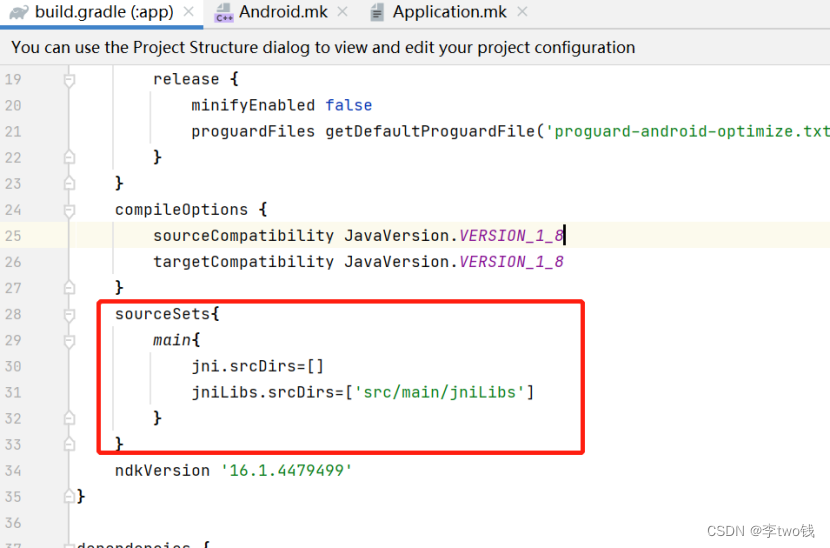Click line number 34 in gutter
The image size is (830, 548).
coord(13,471)
